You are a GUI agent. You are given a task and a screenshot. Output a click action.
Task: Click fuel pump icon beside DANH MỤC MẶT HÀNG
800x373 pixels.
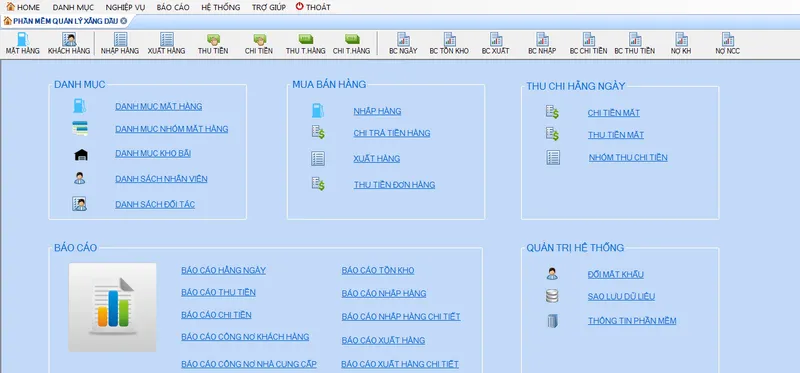[80, 106]
